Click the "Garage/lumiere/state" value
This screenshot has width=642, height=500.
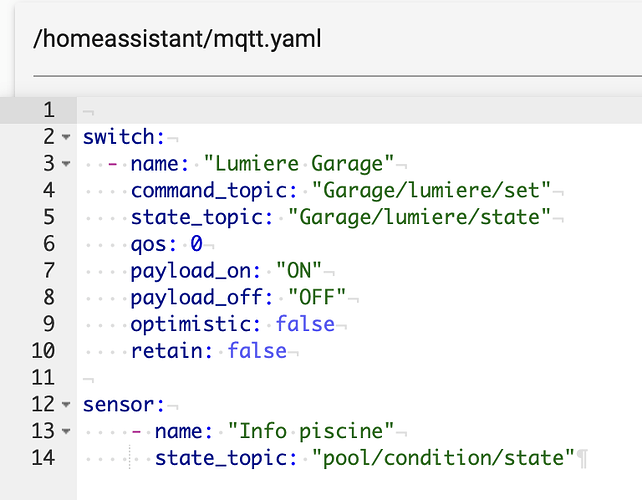420,217
